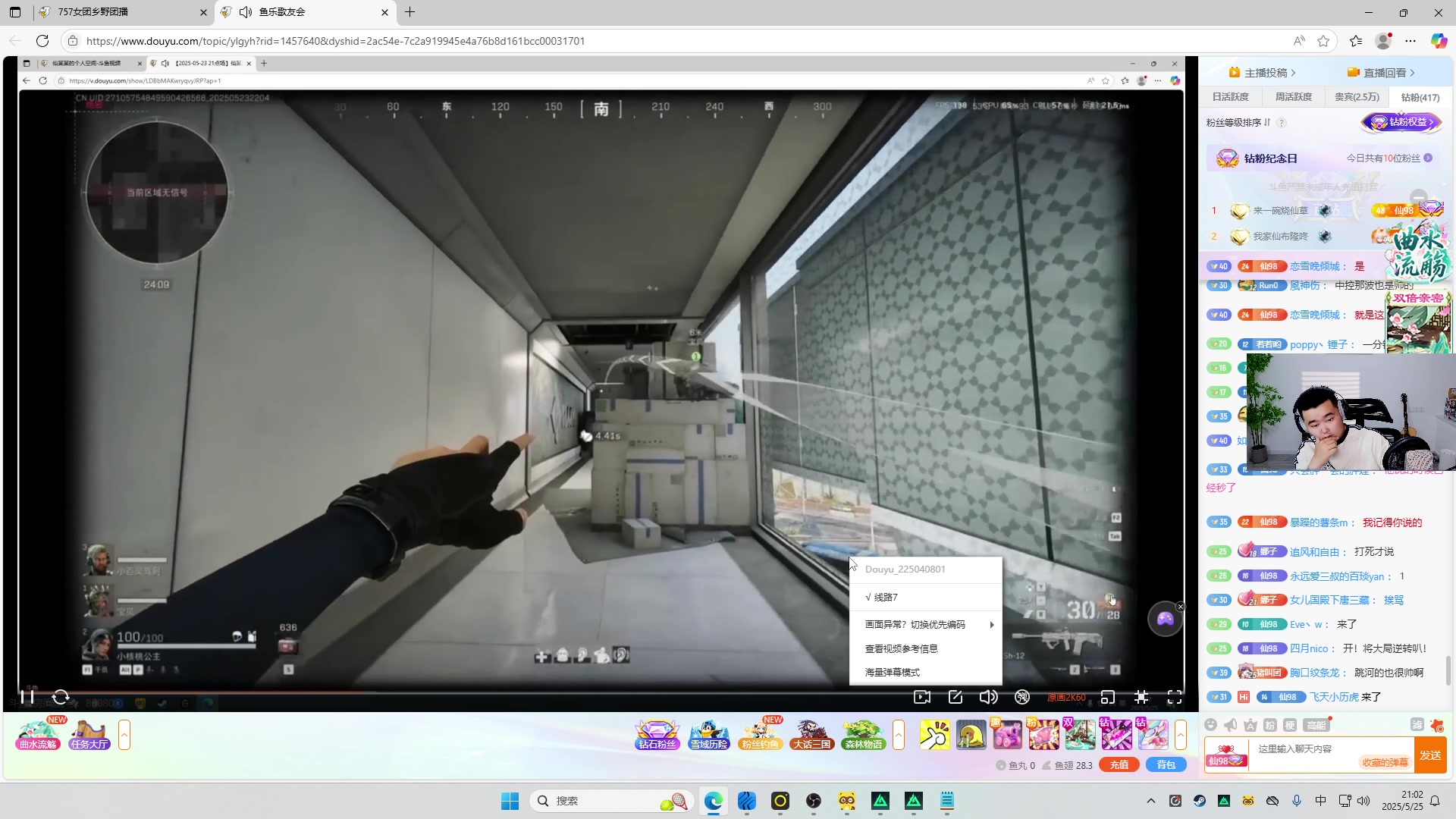Expand arrow next to 森林物语
The width and height of the screenshot is (1456, 819).
point(899,735)
